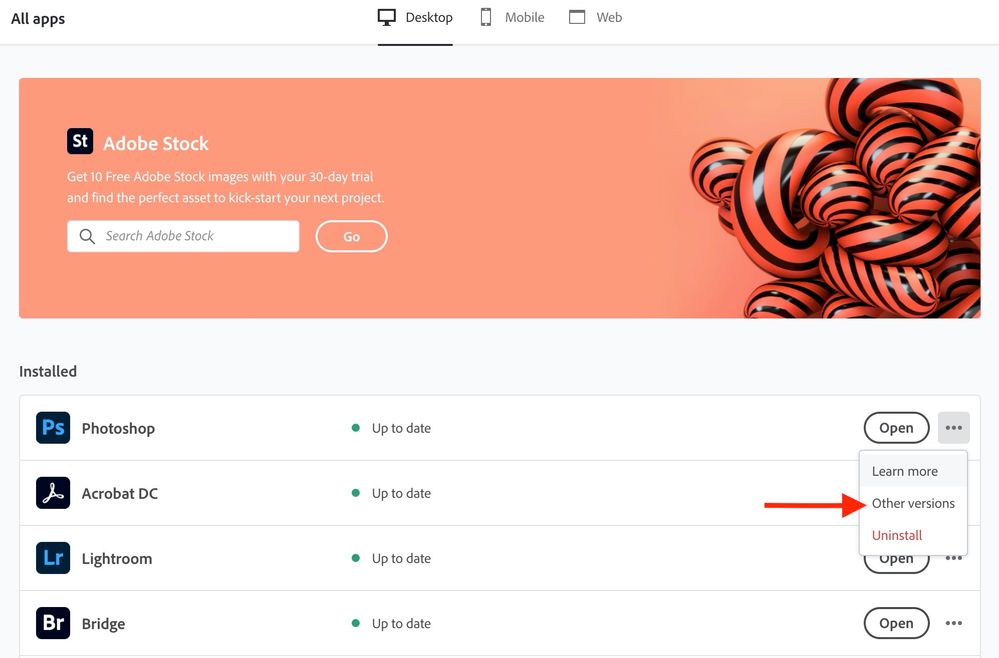This screenshot has height=658, width=999.
Task: Open the Photoshop more options menu
Action: pyautogui.click(x=953, y=427)
